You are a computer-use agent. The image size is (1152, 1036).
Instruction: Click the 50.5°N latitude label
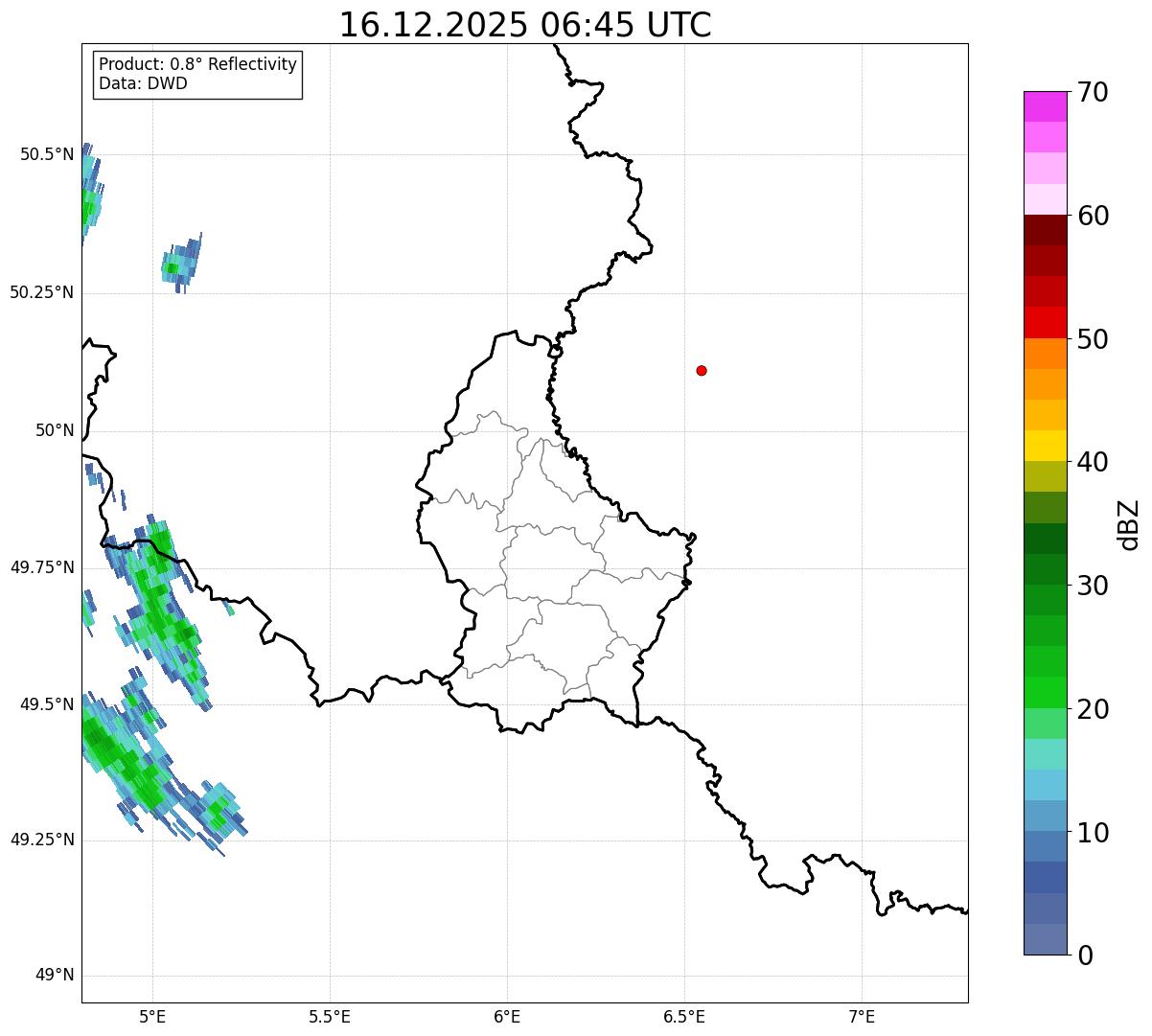tap(47, 154)
